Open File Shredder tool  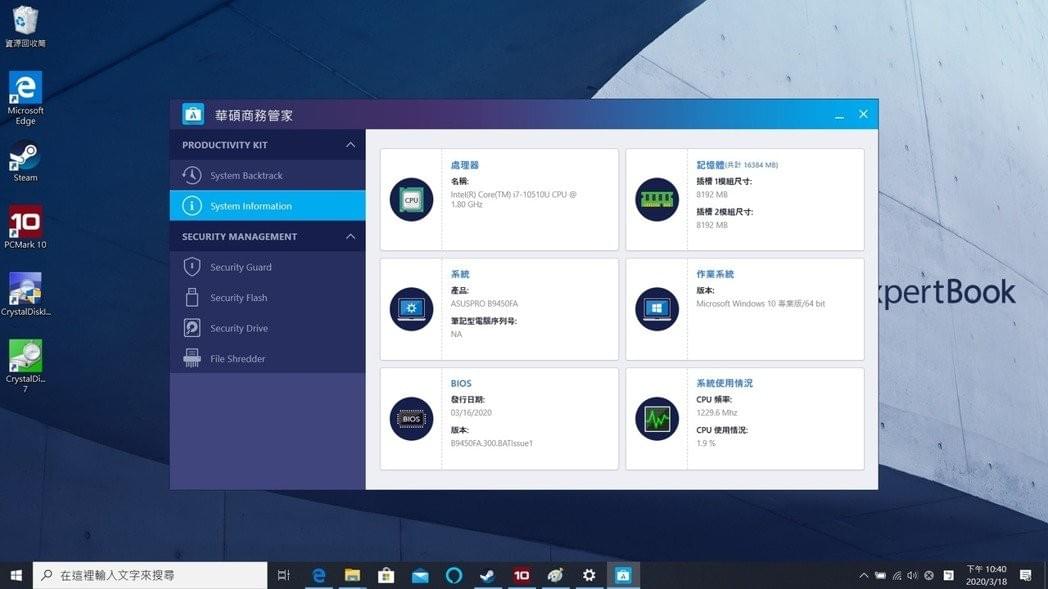(267, 358)
